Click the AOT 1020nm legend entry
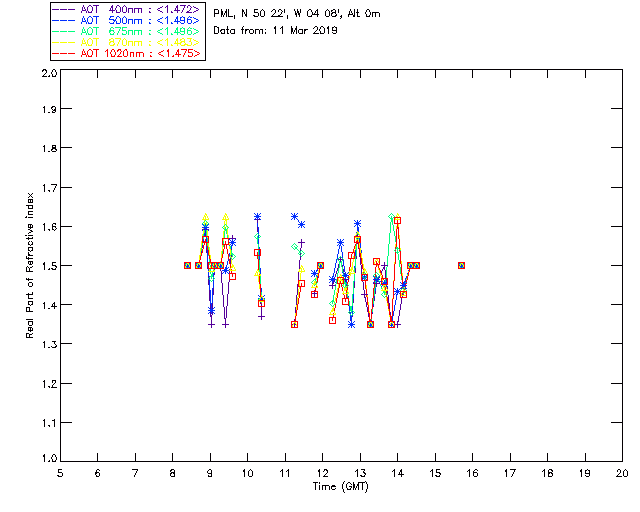Viewport: 640px width, 512px height. [127, 53]
